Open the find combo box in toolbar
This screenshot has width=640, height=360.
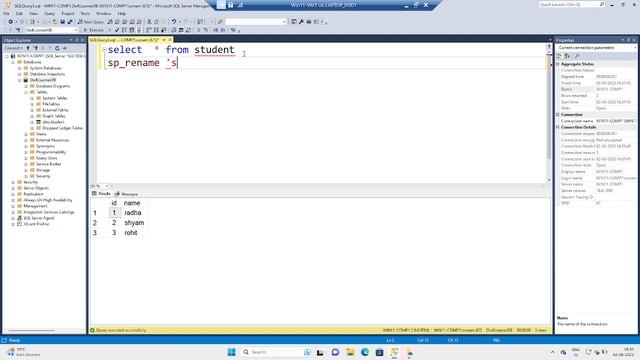click(256, 22)
